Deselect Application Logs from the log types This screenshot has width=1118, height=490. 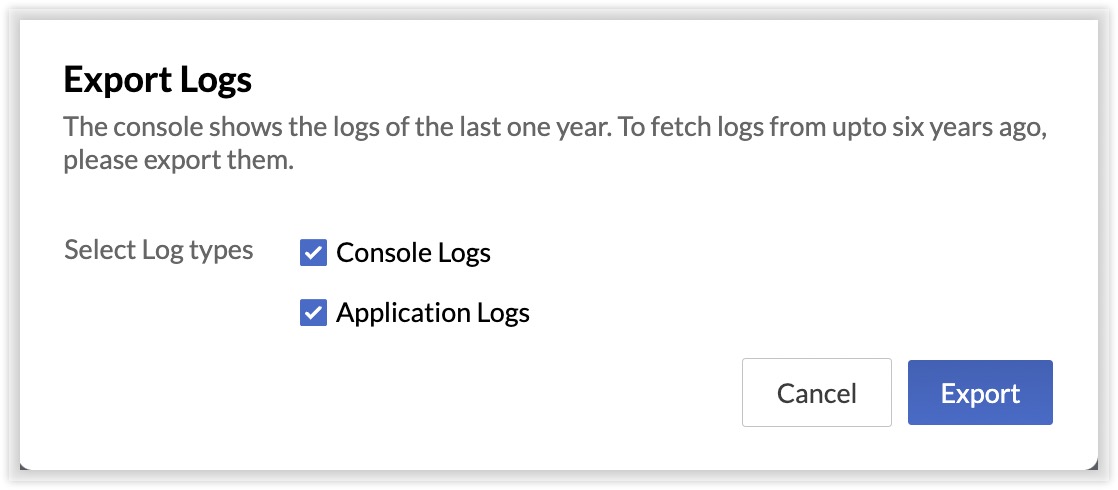tap(314, 313)
